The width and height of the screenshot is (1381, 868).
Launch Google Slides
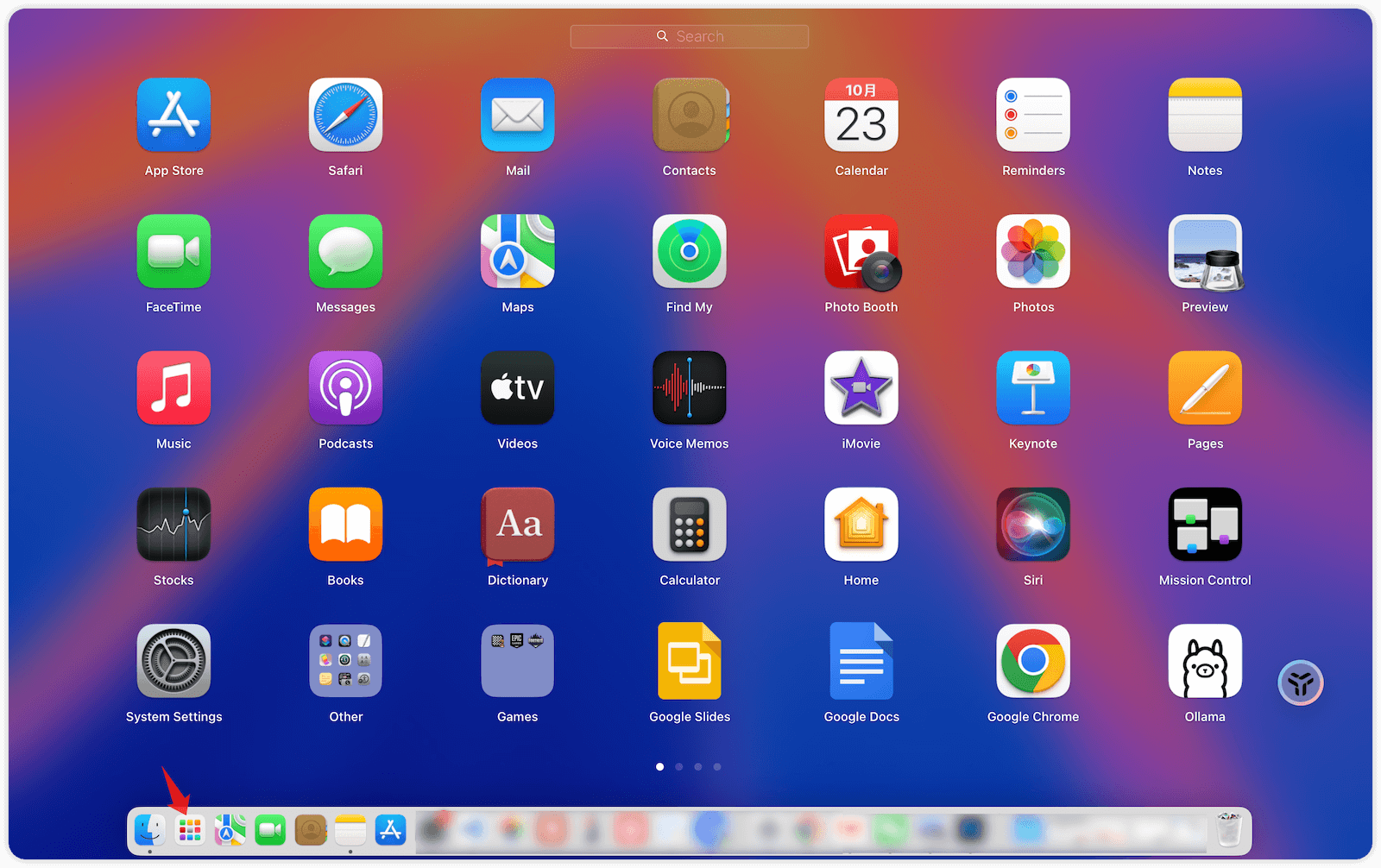point(690,661)
